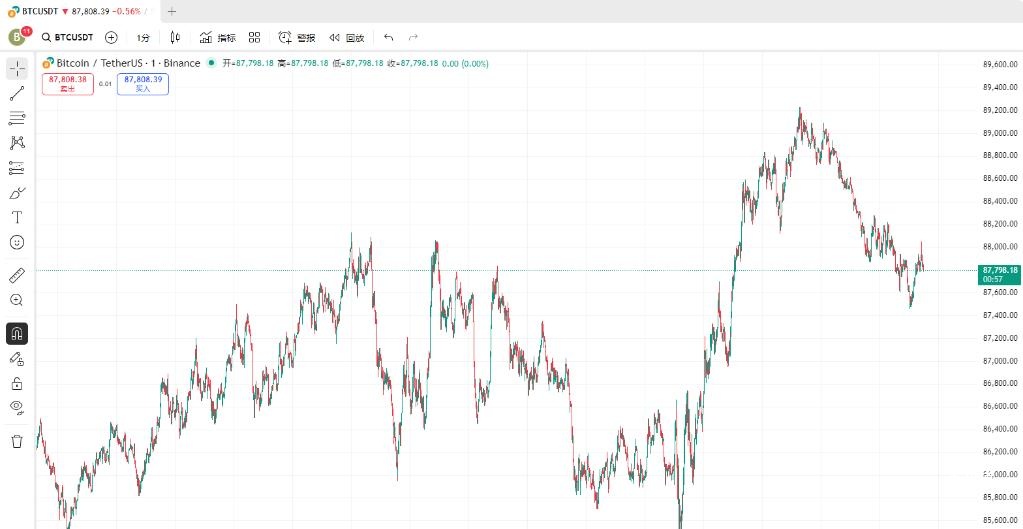
Task: Click the blue 买入 buy button
Action: pyautogui.click(x=143, y=84)
